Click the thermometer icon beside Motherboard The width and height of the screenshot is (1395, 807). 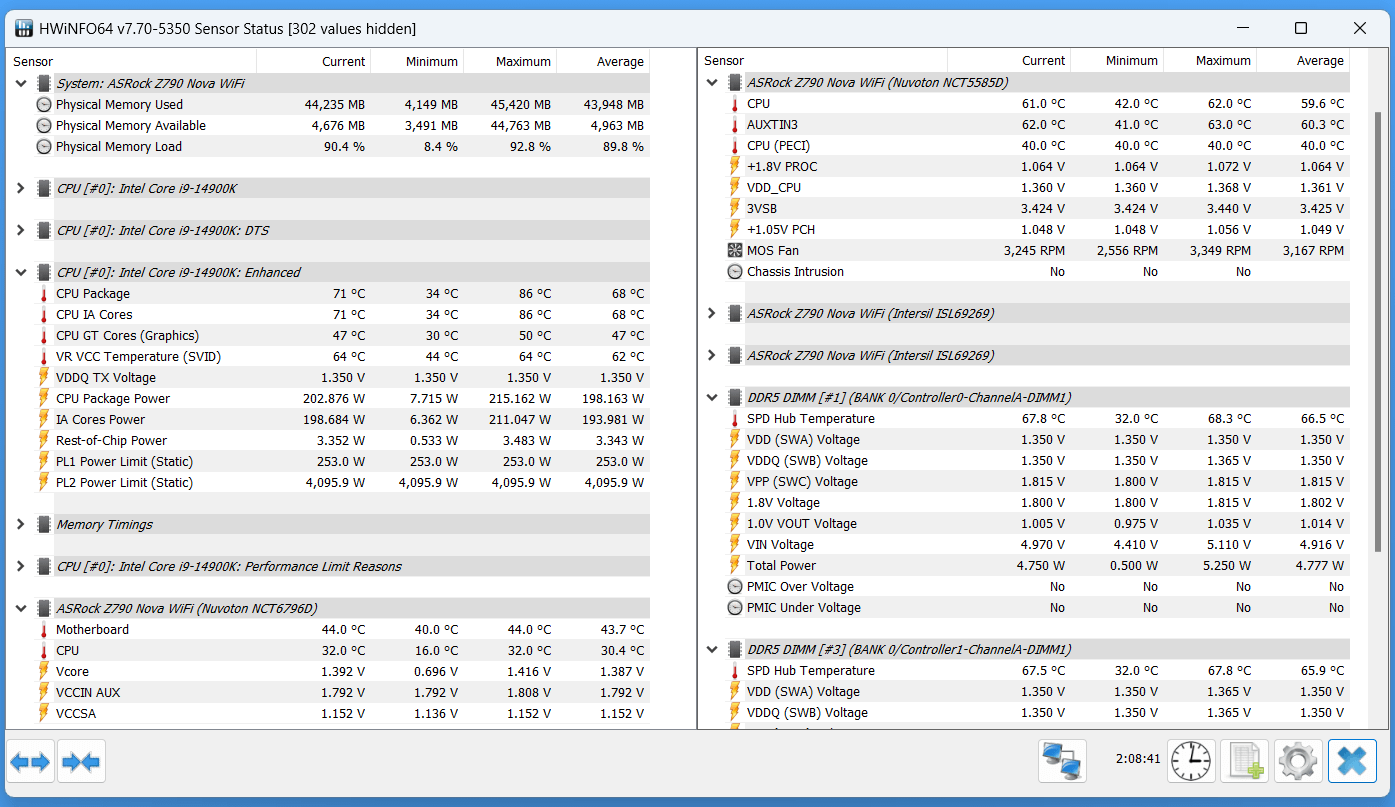click(44, 630)
